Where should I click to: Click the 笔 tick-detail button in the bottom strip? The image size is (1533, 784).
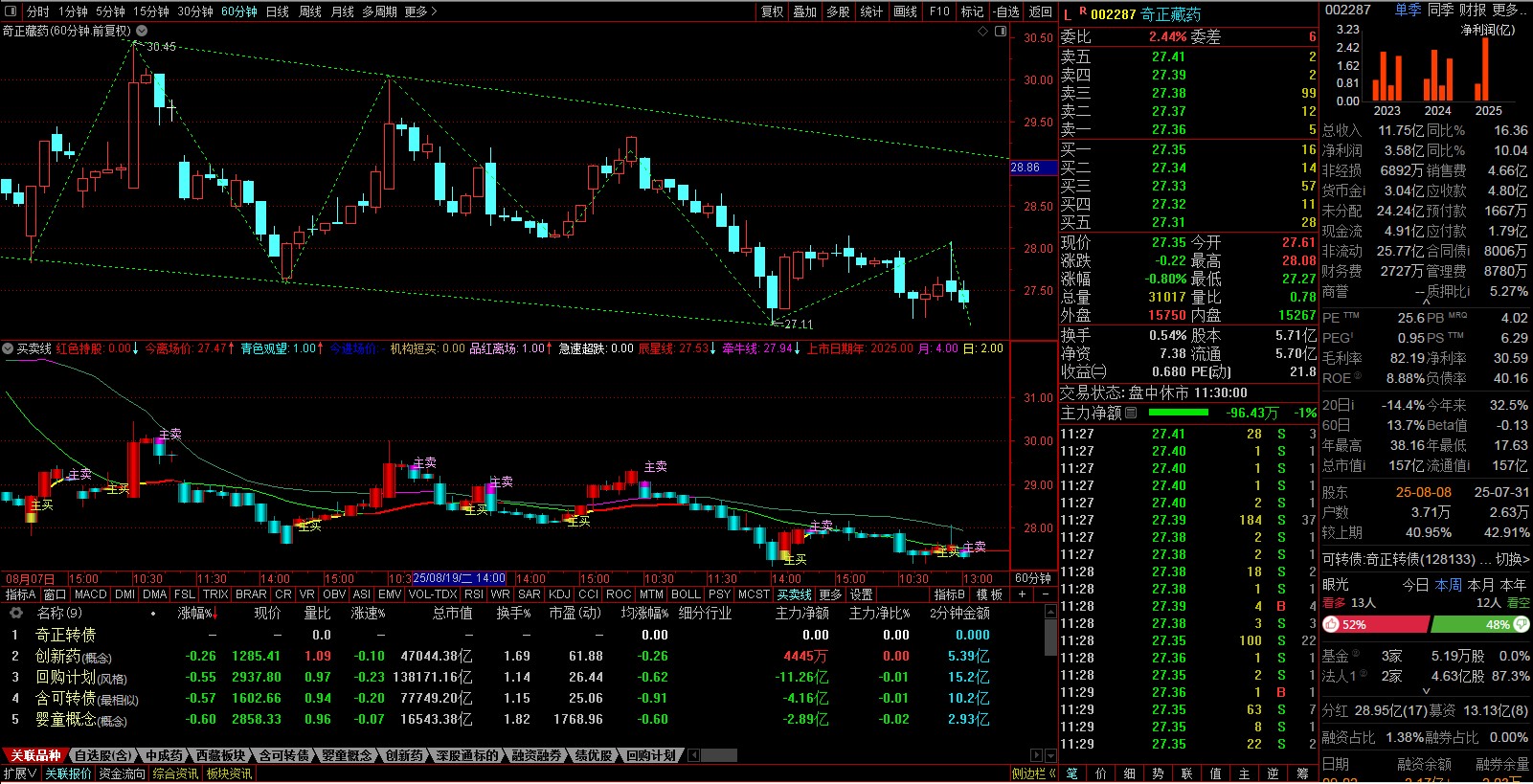[1071, 773]
